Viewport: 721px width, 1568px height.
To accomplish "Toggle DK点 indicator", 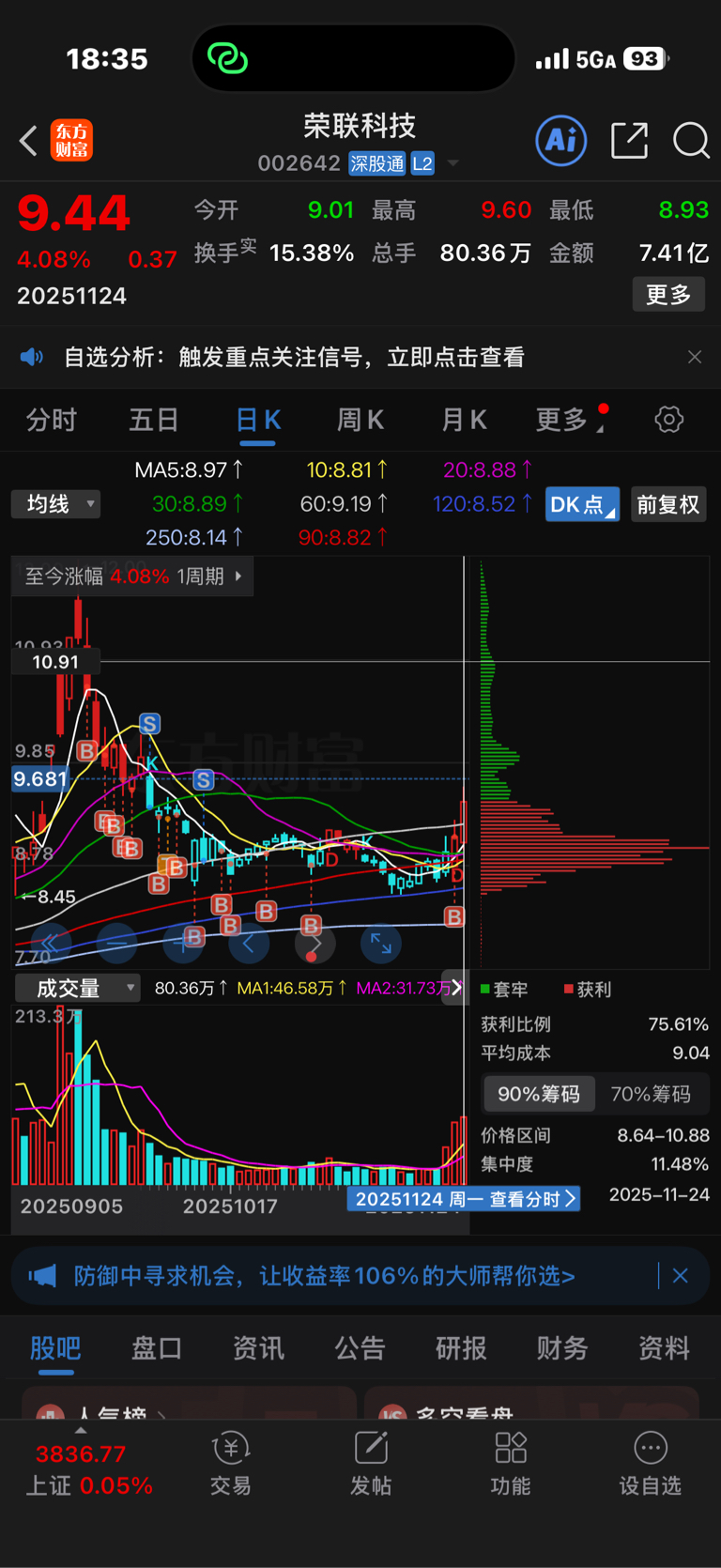I will pos(582,504).
